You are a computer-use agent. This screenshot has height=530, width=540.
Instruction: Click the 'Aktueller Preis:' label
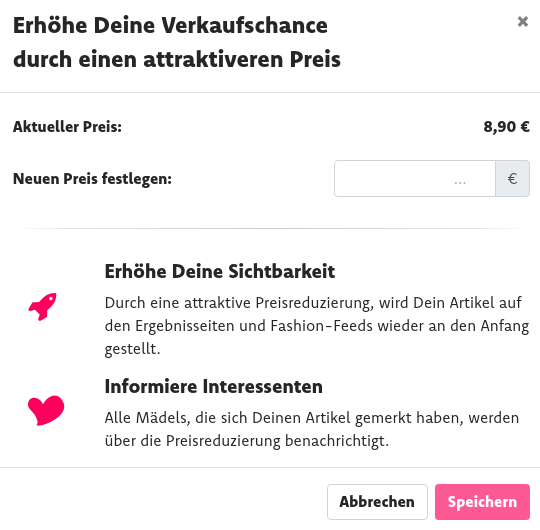click(x=68, y=127)
